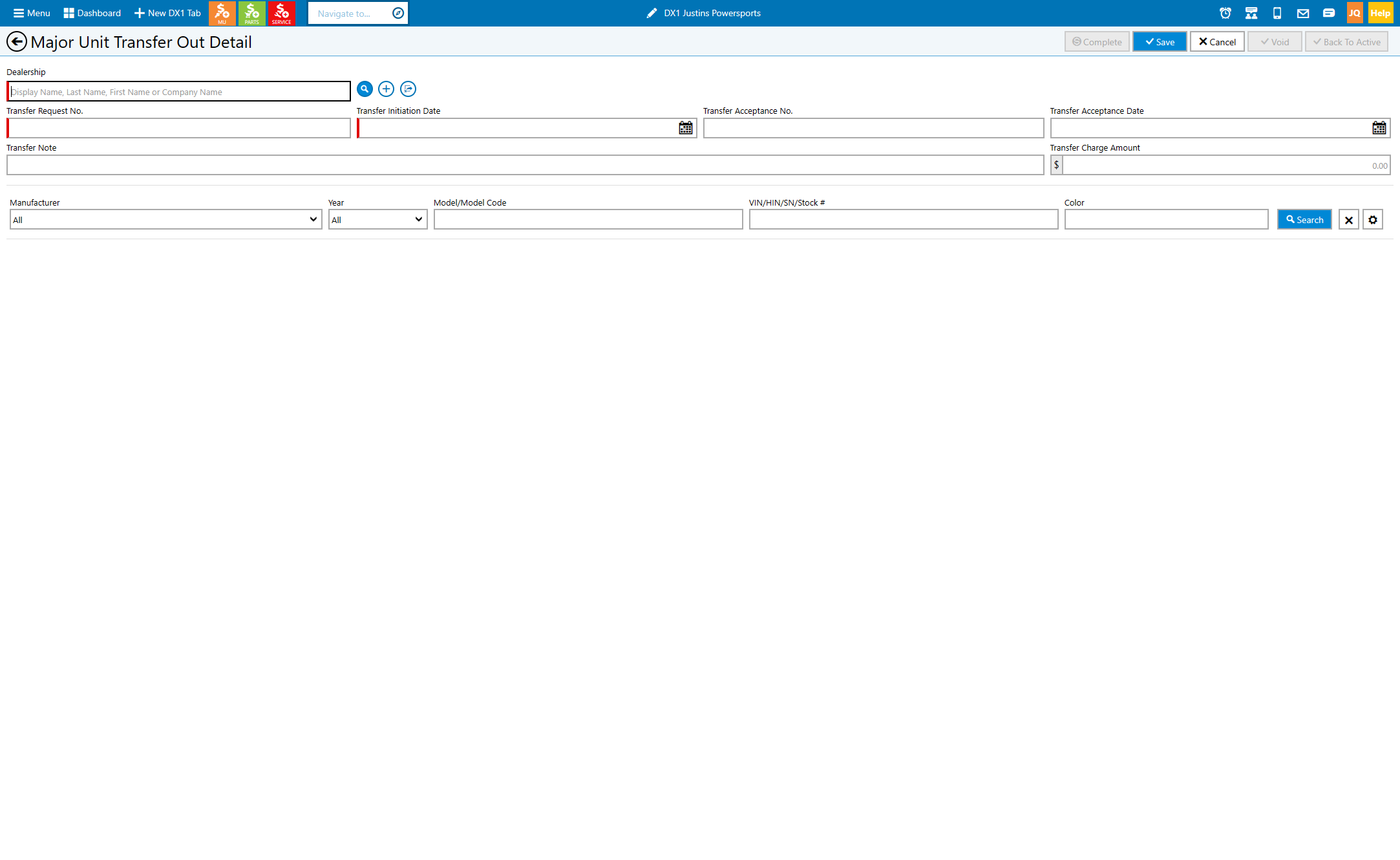Add new dealership with plus icon

click(387, 89)
